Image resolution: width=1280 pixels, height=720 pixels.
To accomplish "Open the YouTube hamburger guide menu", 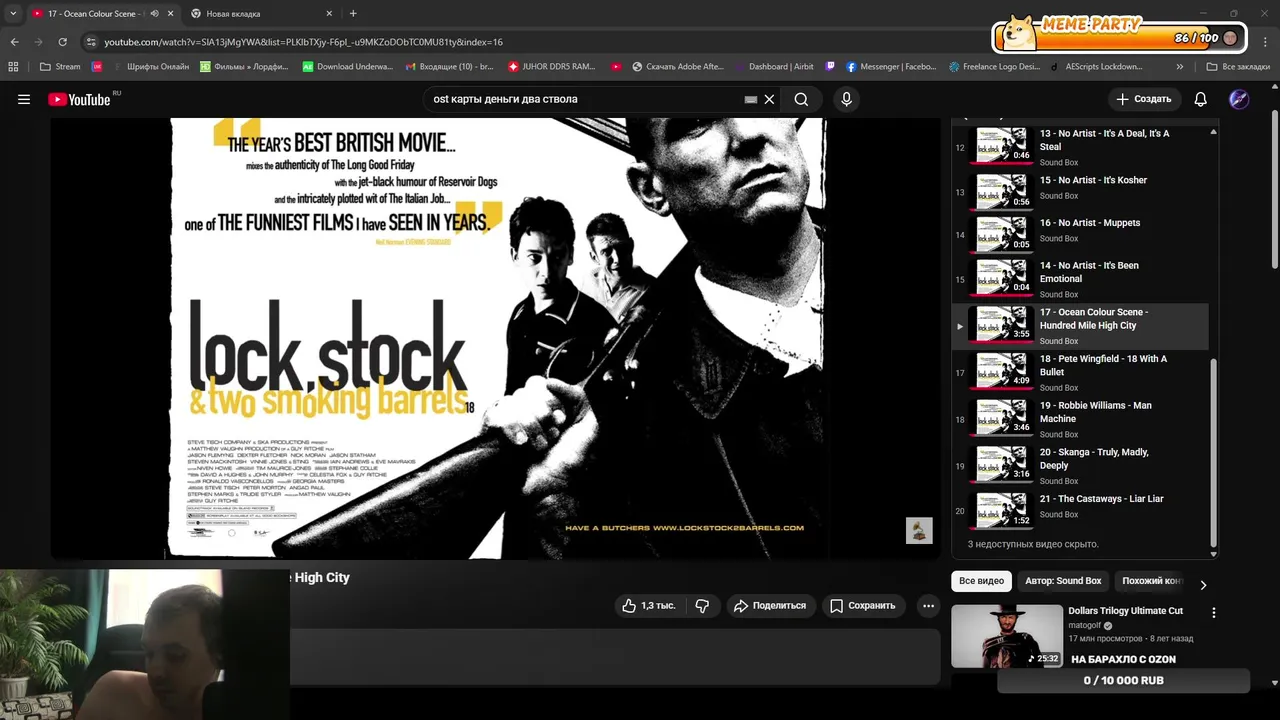I will (x=24, y=99).
